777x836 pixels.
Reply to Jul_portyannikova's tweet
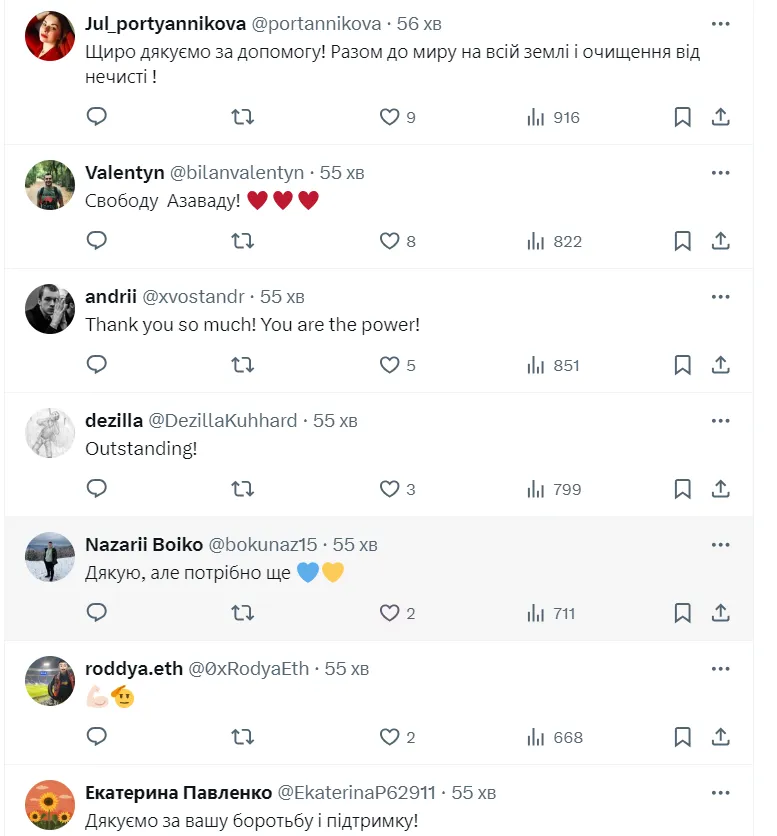tap(97, 116)
